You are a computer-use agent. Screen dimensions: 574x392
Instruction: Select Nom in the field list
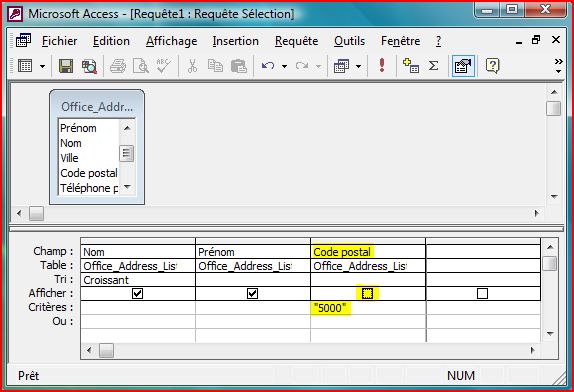point(71,143)
